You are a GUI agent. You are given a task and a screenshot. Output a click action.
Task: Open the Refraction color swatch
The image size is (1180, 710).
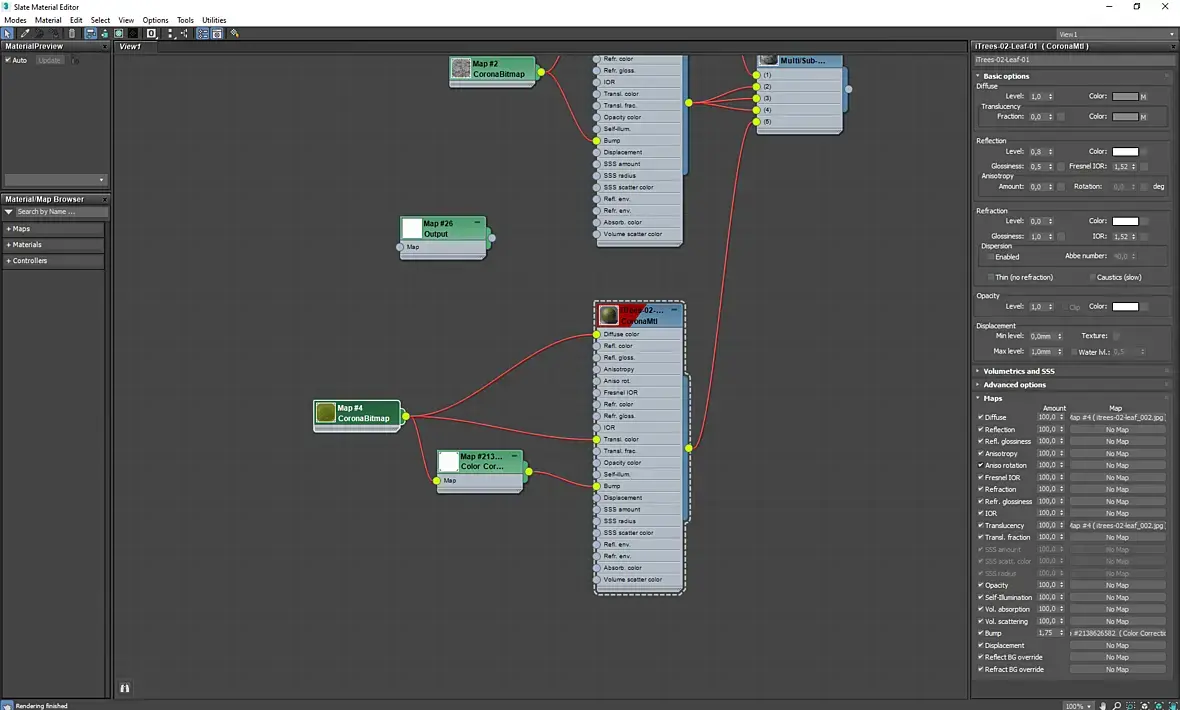click(1125, 221)
